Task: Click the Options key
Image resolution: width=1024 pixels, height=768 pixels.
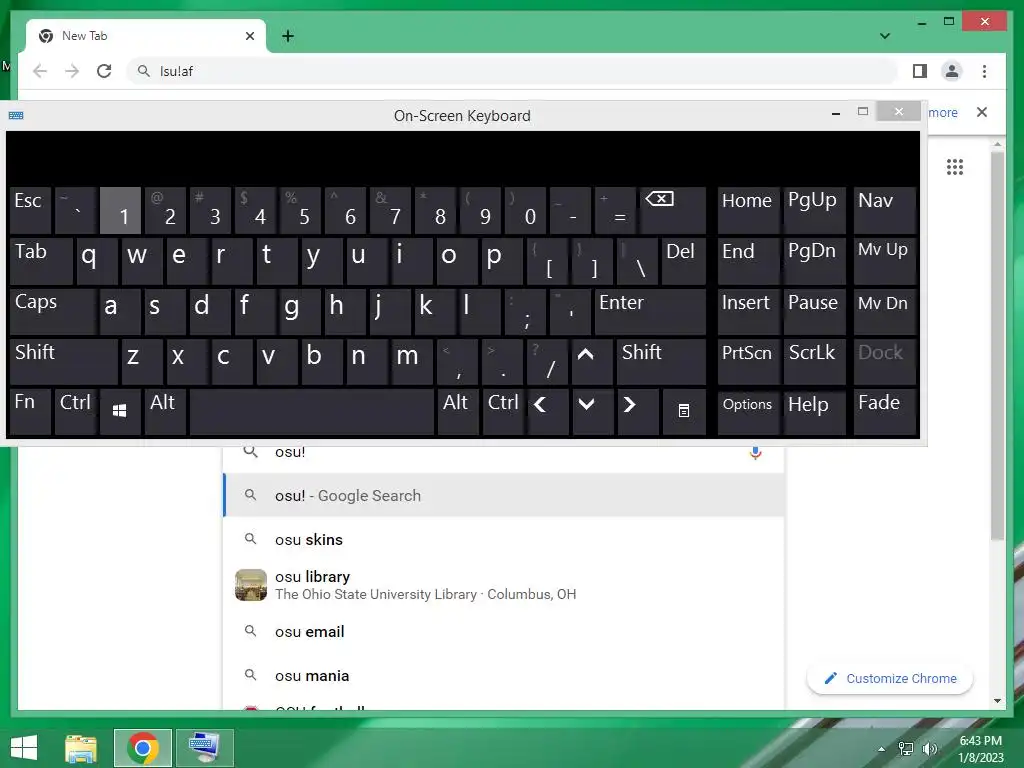Action: (748, 411)
